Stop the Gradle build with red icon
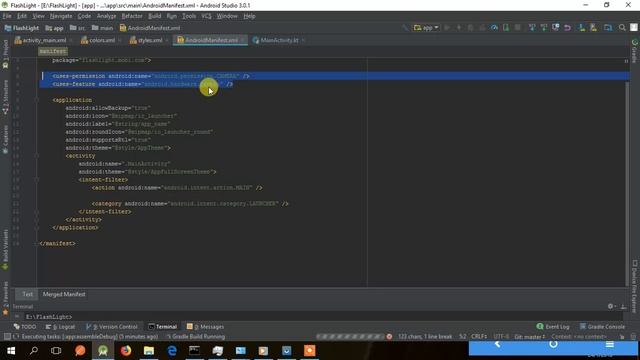The image size is (640, 360). coord(389,337)
